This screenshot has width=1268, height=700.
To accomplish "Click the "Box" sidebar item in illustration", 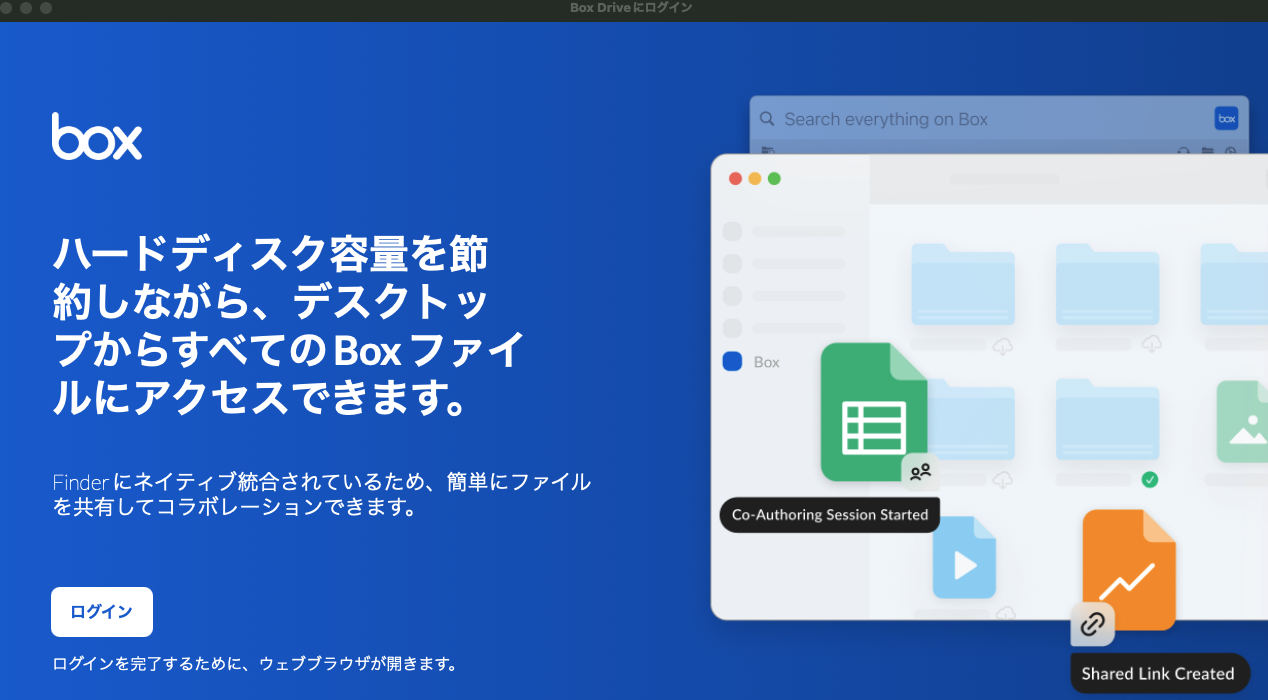I will [752, 362].
